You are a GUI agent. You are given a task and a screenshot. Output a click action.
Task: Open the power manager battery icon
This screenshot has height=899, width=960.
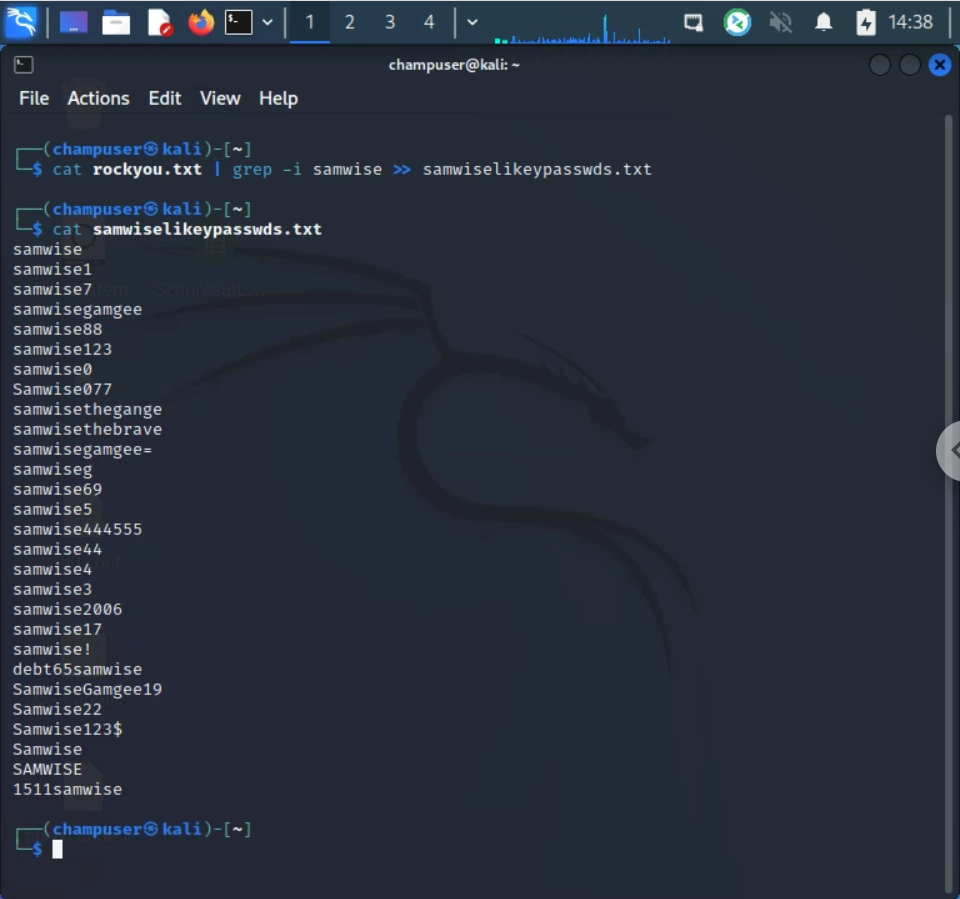(x=866, y=23)
